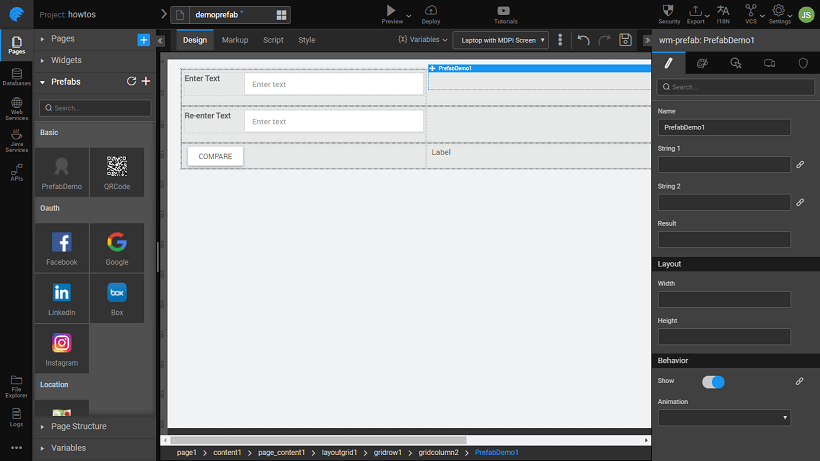This screenshot has height=461, width=820.
Task: Toggle the Show switch off
Action: click(713, 381)
